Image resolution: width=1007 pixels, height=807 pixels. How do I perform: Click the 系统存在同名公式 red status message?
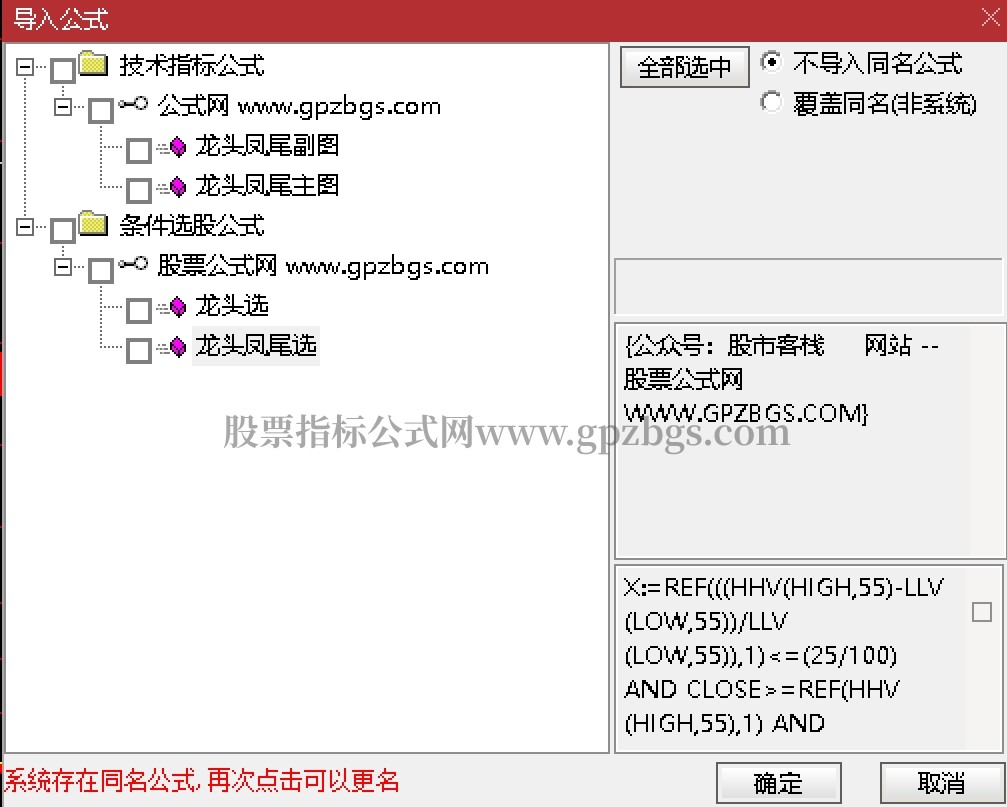pyautogui.click(x=202, y=781)
